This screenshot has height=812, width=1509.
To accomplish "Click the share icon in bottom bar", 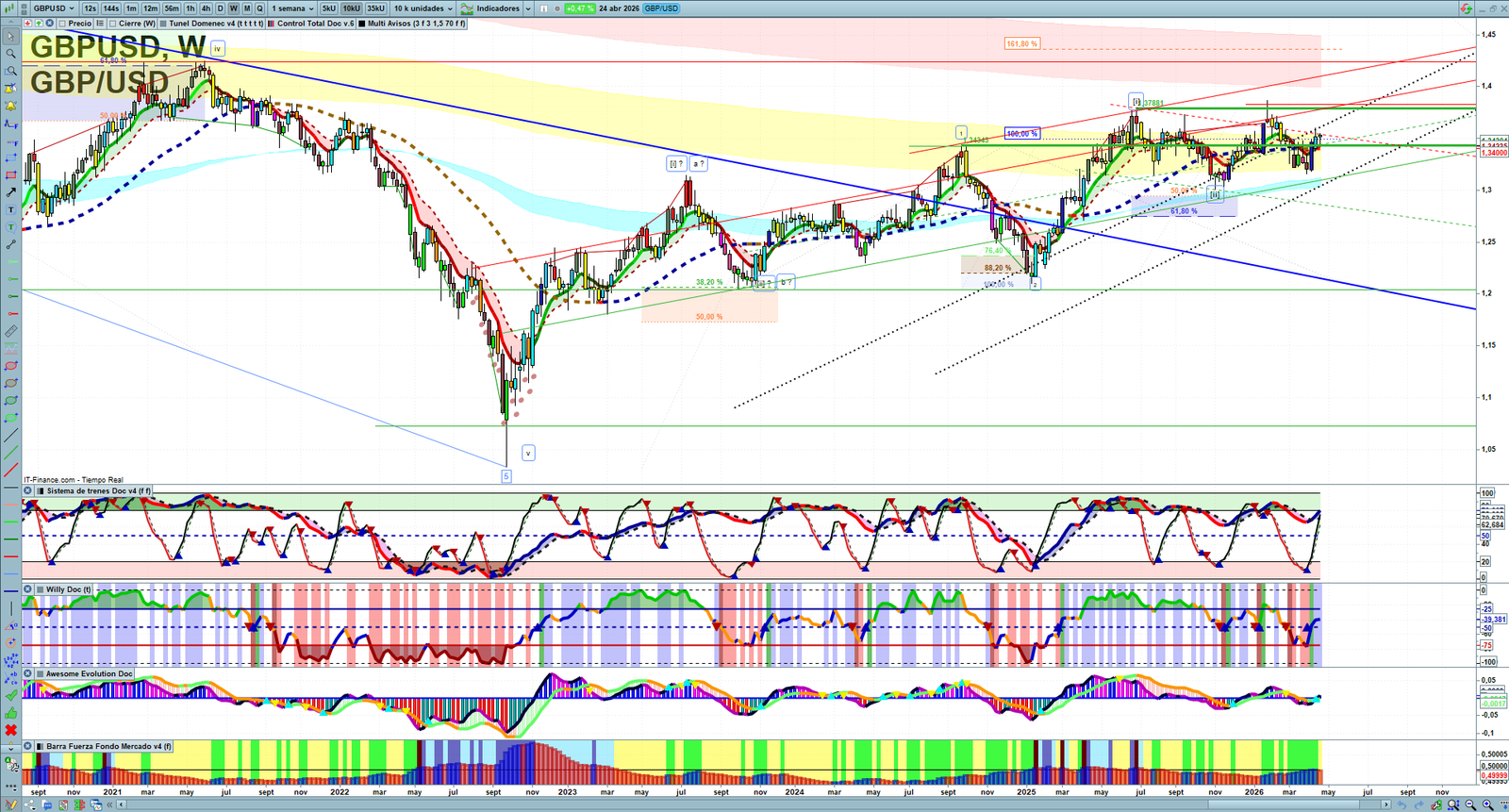I will pyautogui.click(x=30, y=804).
